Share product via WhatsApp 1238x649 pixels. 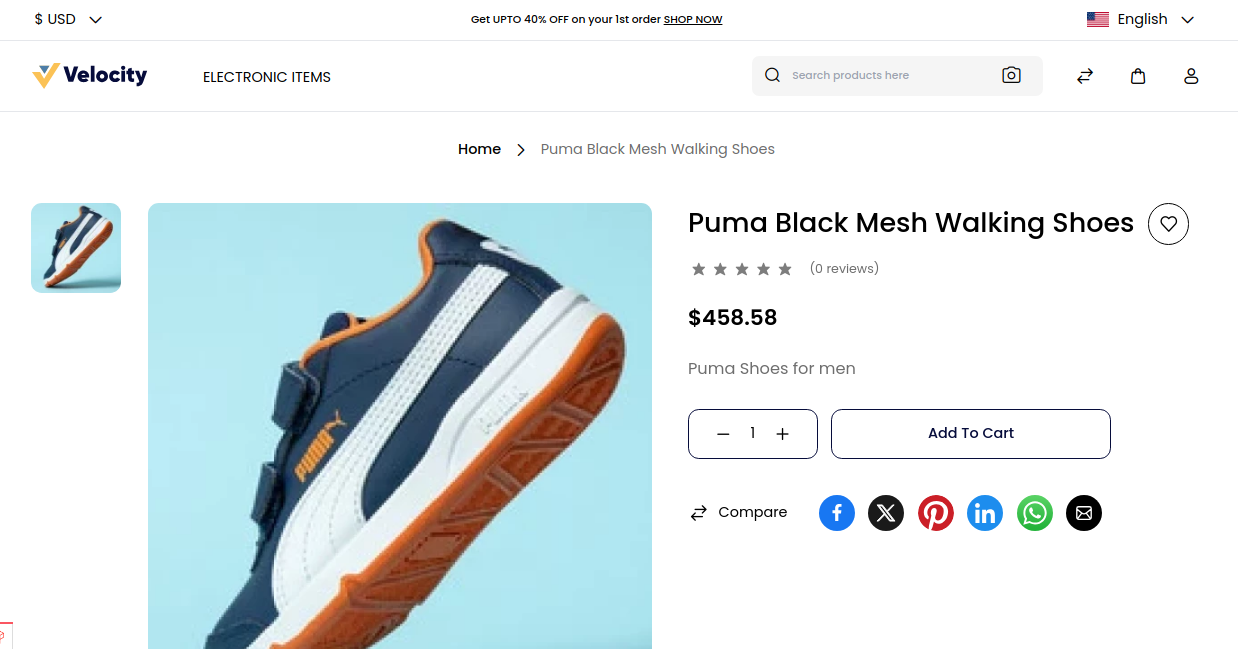point(1035,513)
